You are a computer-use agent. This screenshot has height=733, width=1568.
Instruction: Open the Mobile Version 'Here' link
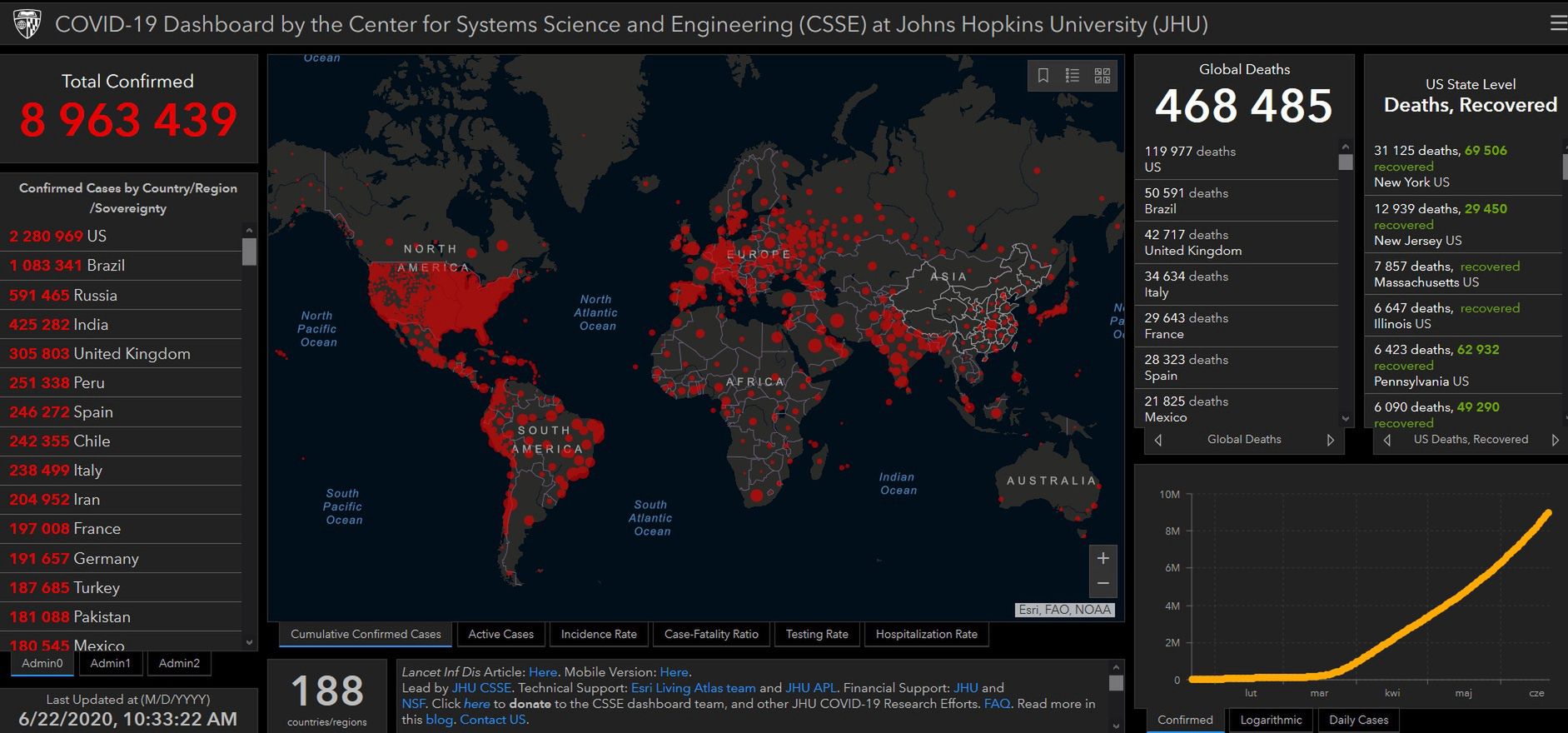click(674, 672)
